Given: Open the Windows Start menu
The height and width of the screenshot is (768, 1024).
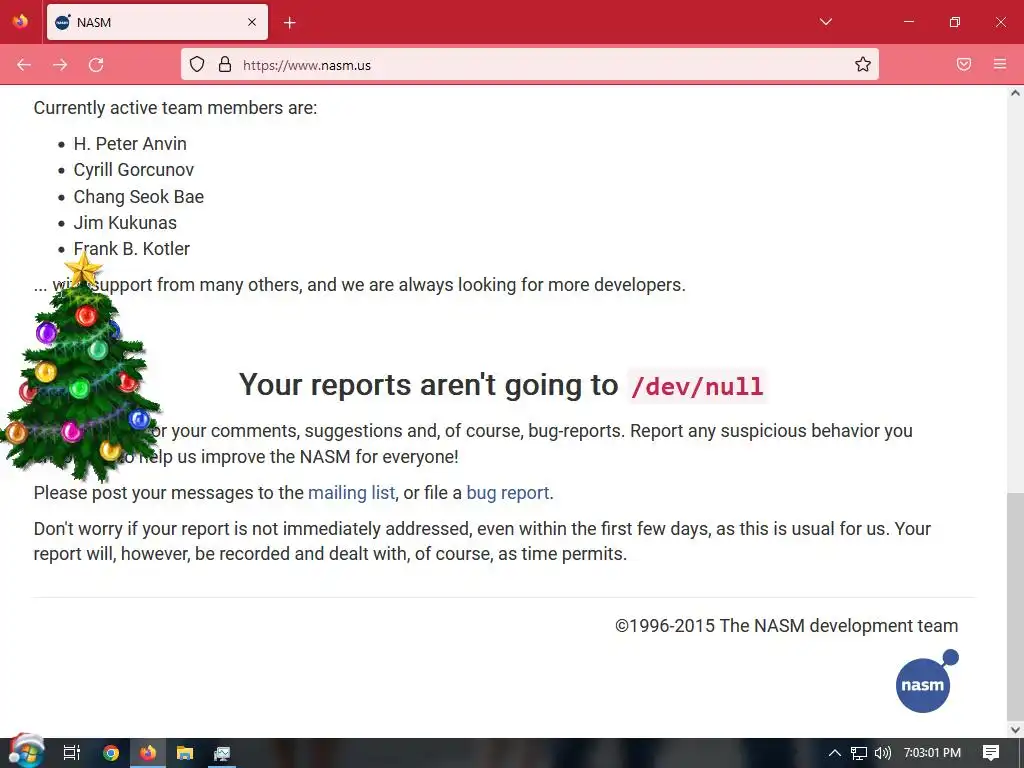Looking at the screenshot, I should (x=26, y=752).
